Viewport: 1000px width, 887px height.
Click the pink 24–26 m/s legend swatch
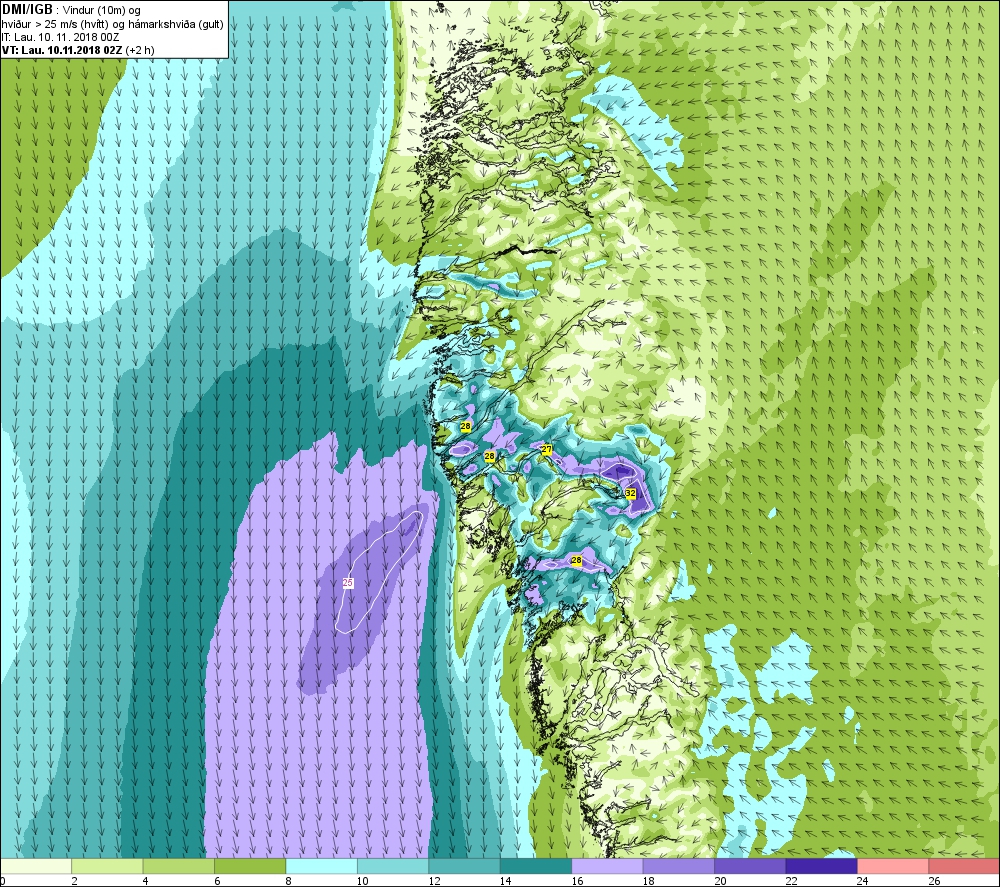(x=893, y=866)
